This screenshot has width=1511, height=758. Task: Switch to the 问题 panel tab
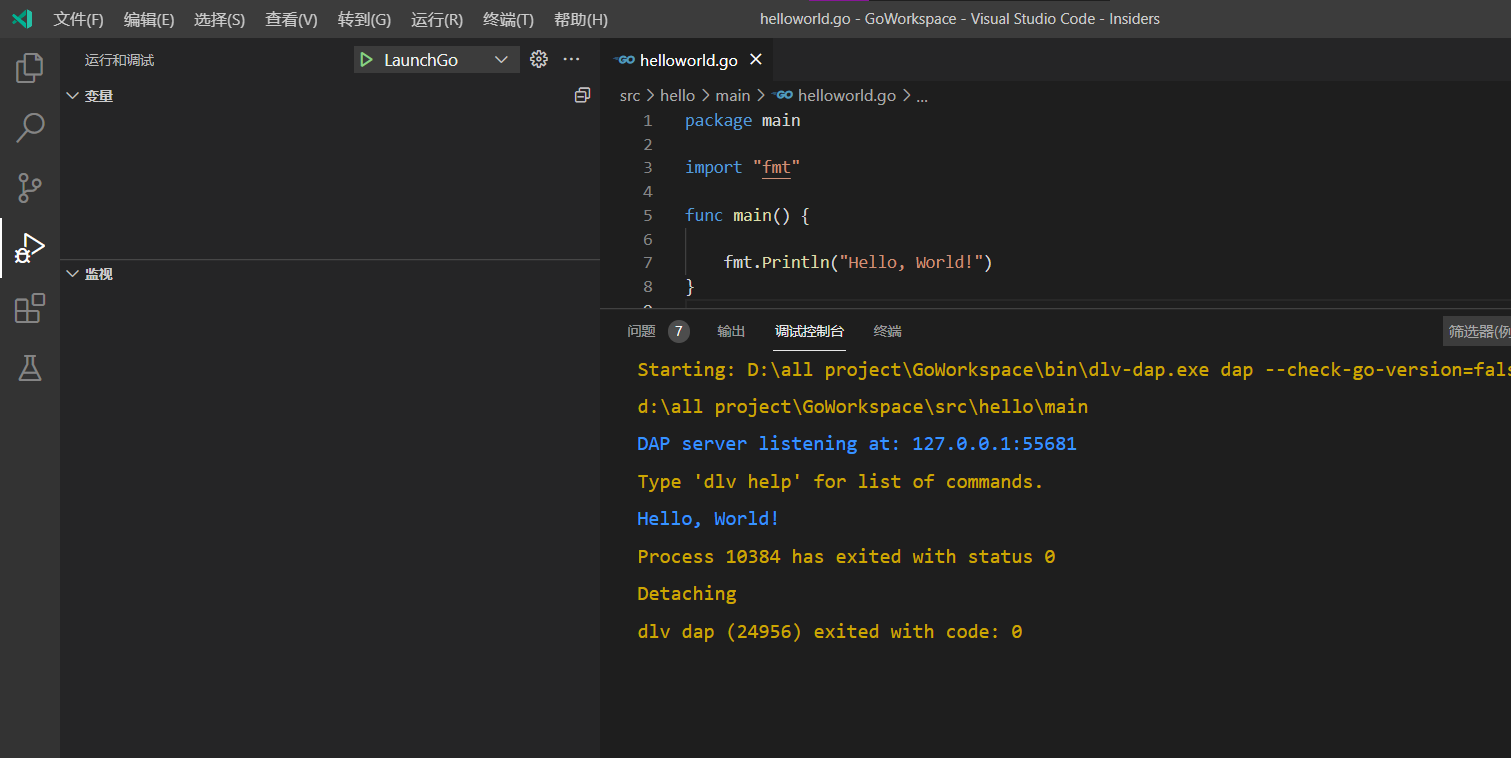[641, 332]
